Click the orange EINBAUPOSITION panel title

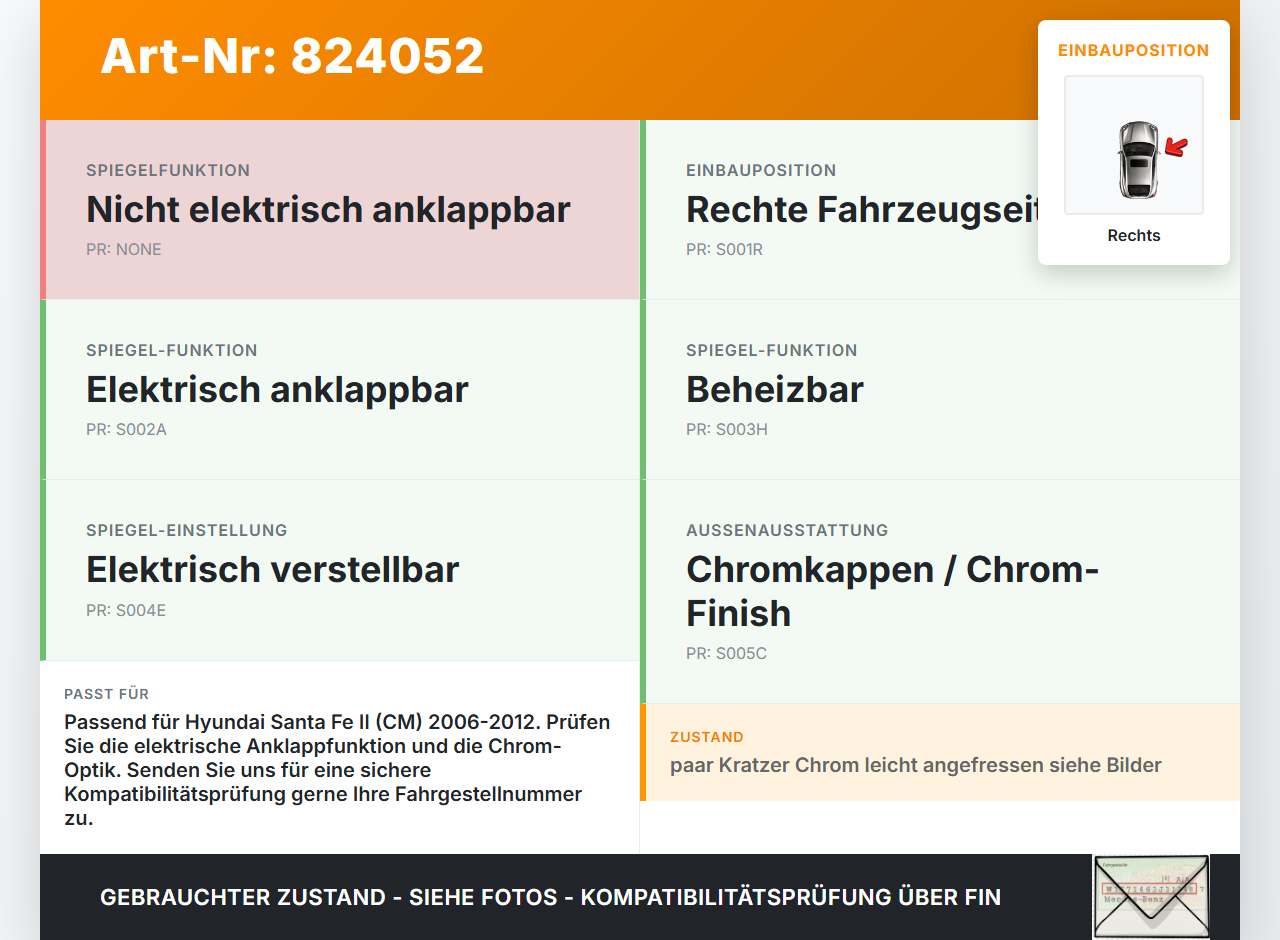(1134, 50)
